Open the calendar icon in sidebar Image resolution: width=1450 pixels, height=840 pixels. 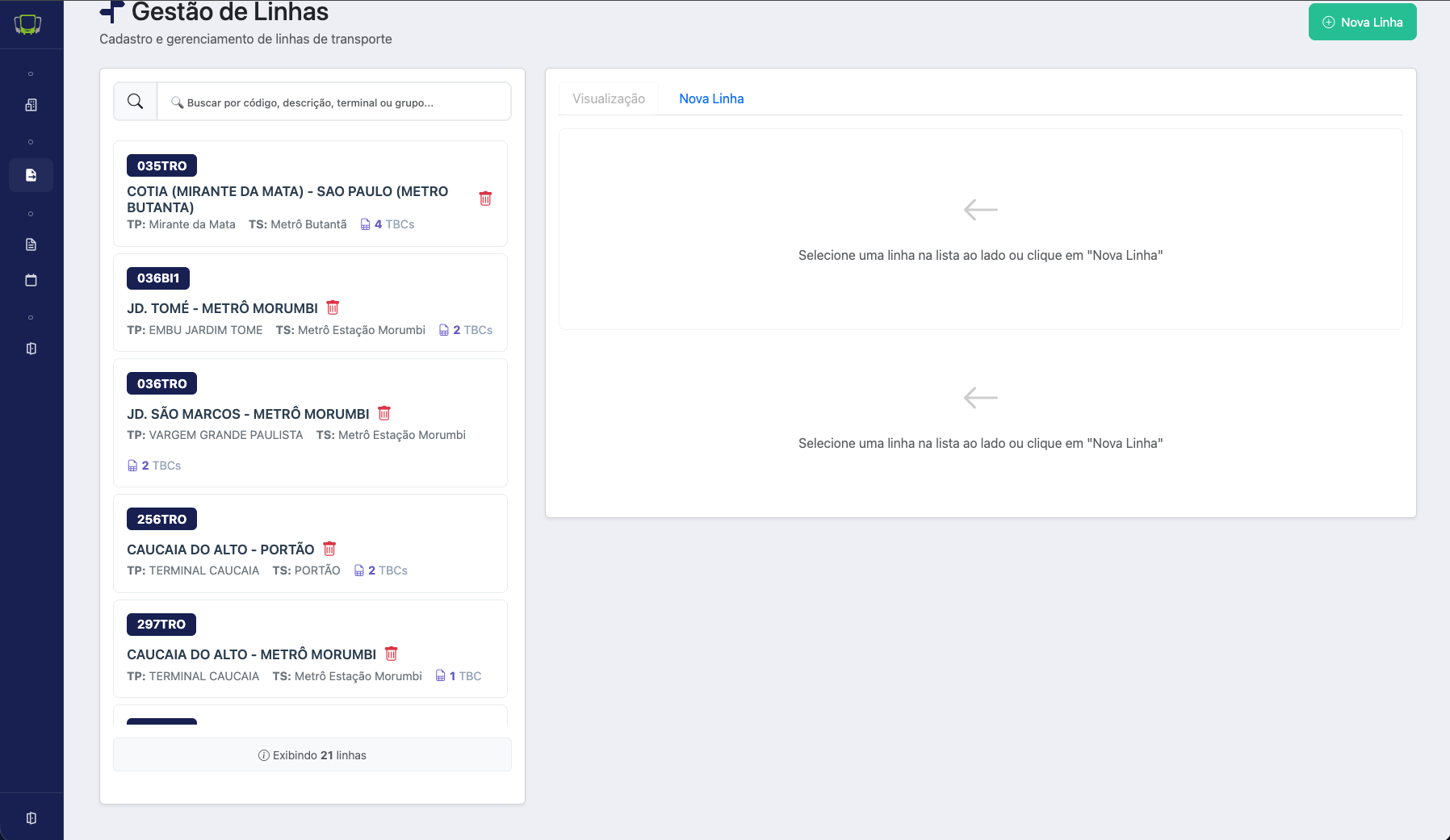[31, 280]
